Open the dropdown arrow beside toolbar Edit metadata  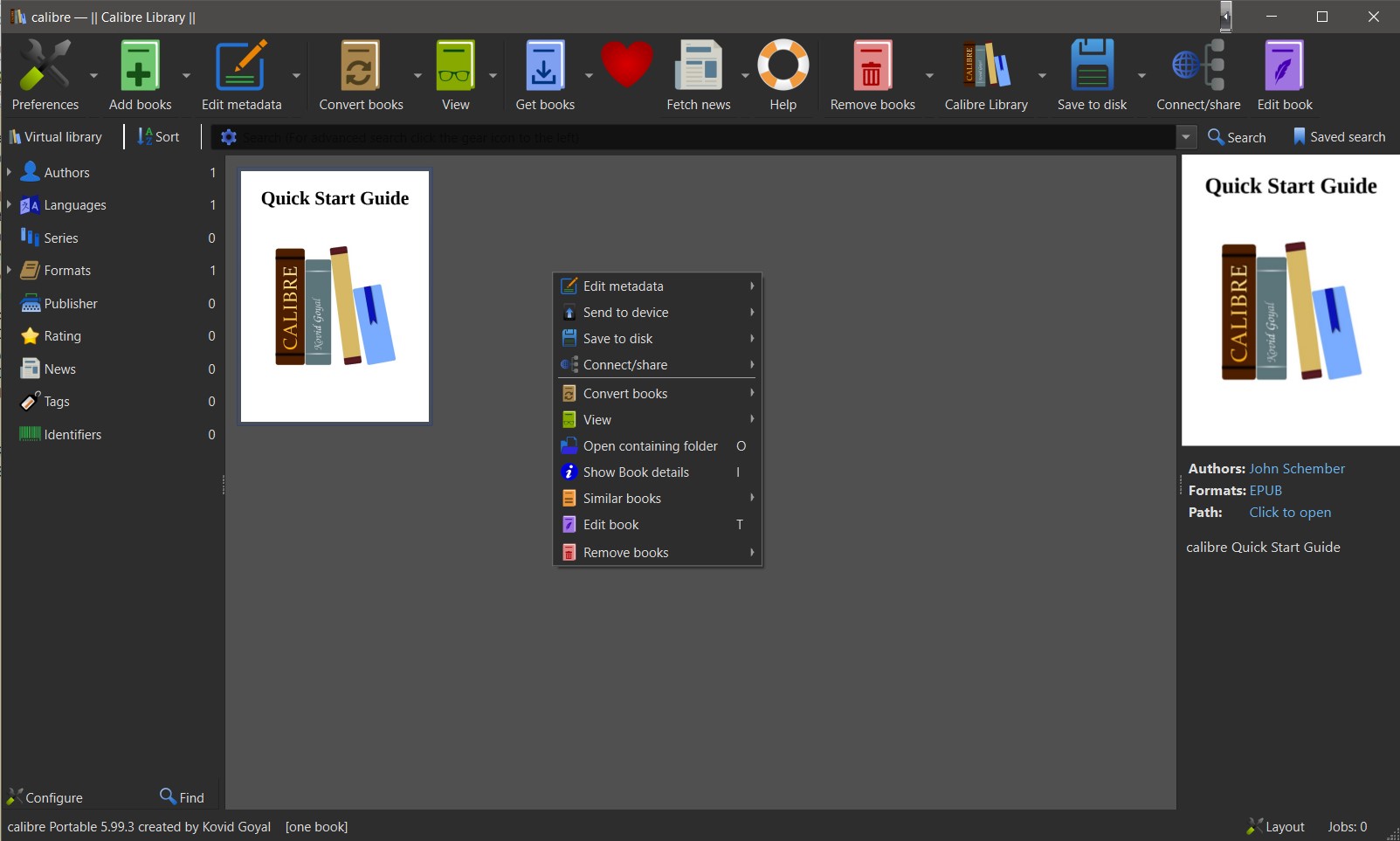pos(296,76)
